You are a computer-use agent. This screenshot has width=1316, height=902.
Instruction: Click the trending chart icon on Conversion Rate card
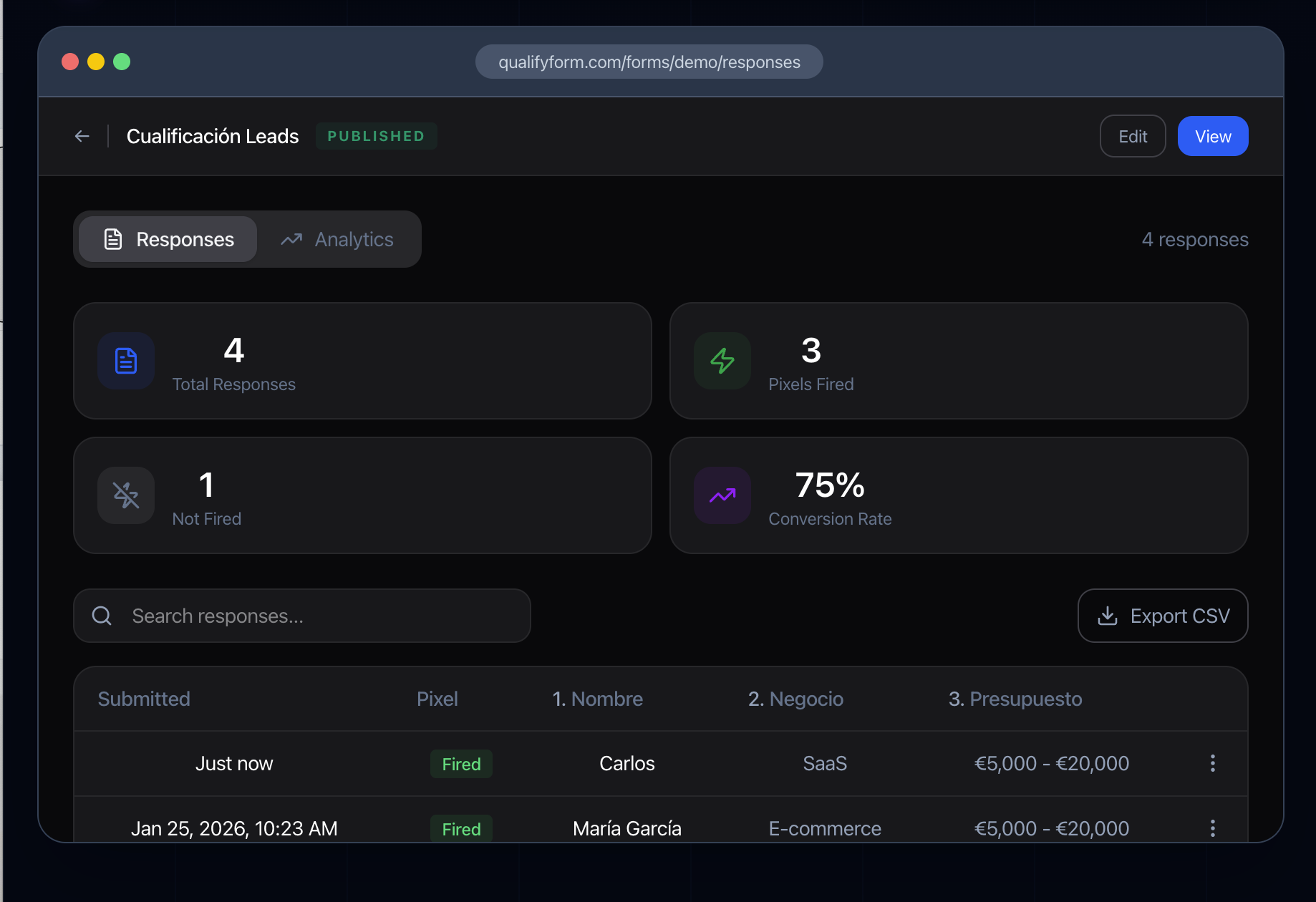pos(722,495)
